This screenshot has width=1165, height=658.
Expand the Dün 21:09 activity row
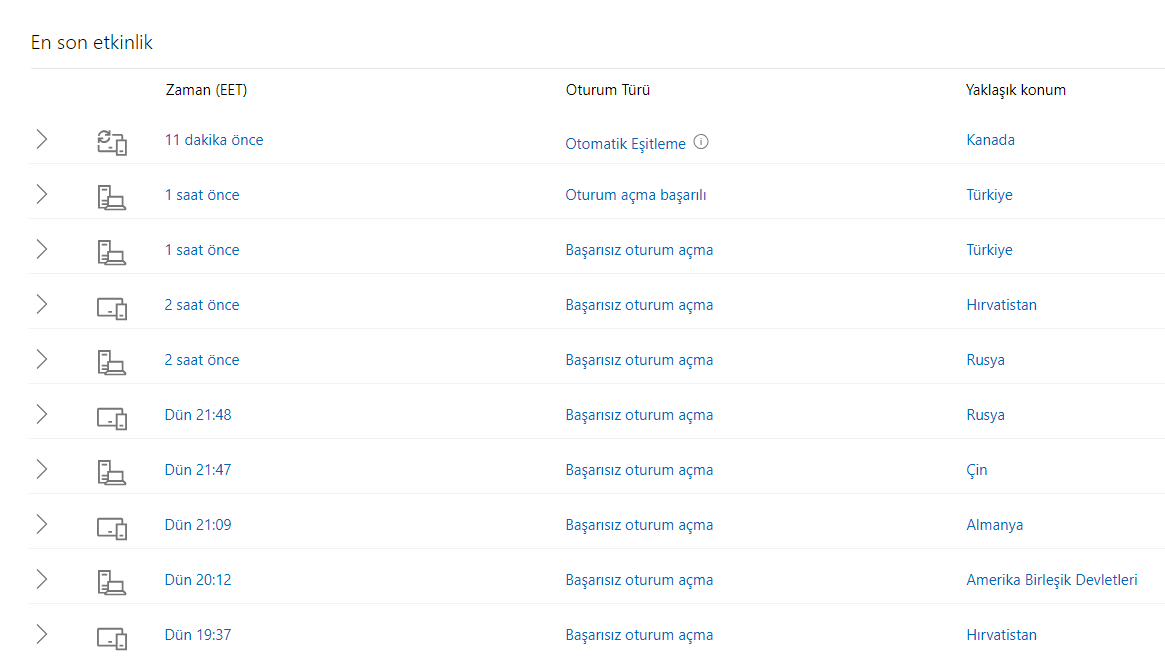[42, 525]
